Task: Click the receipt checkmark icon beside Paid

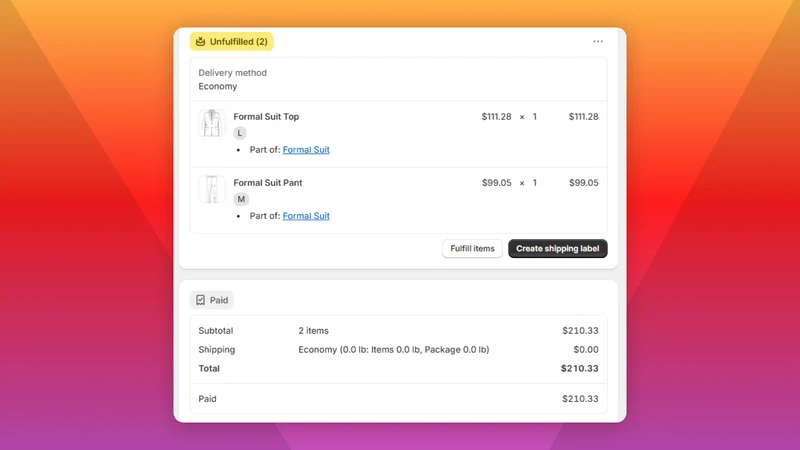Action: tap(201, 300)
